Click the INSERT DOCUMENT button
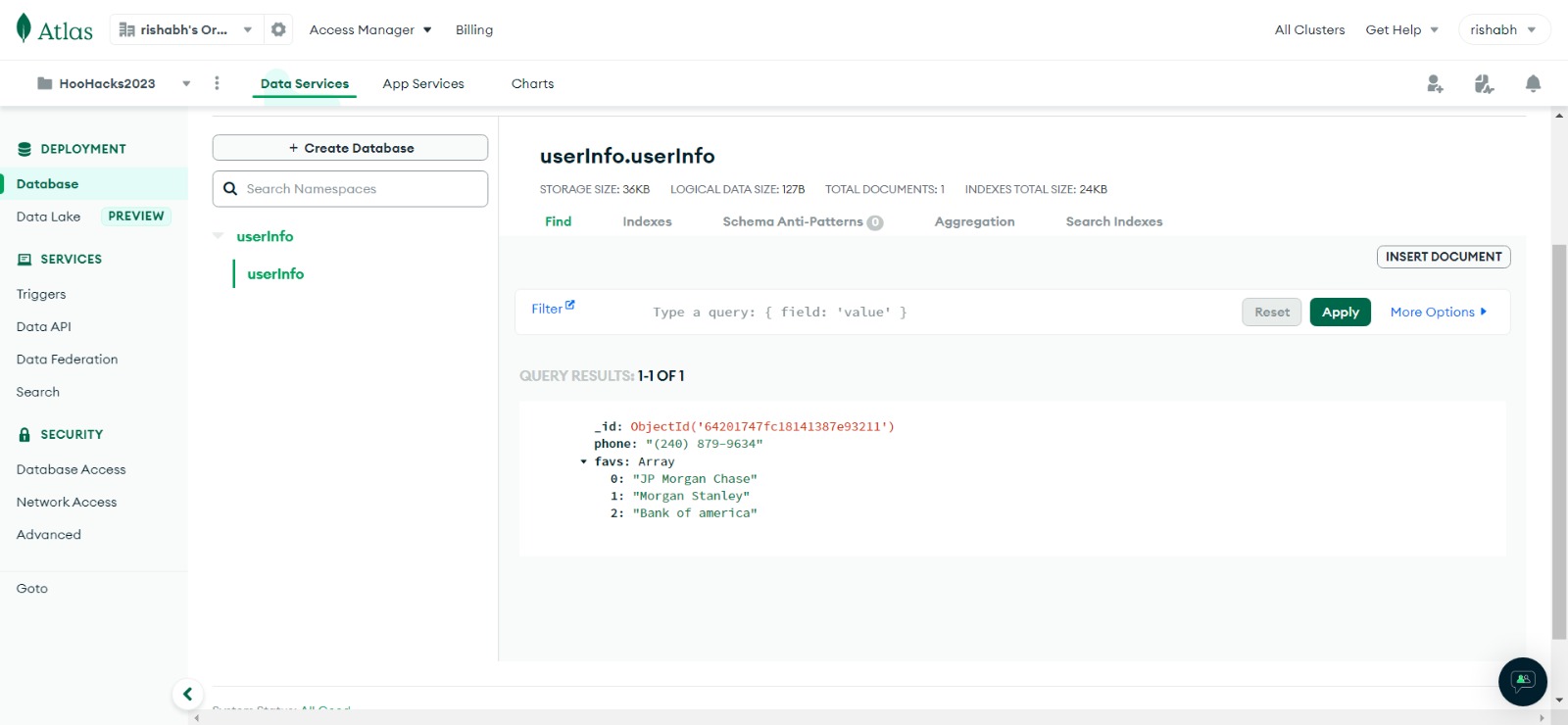The image size is (1568, 725). (1444, 257)
